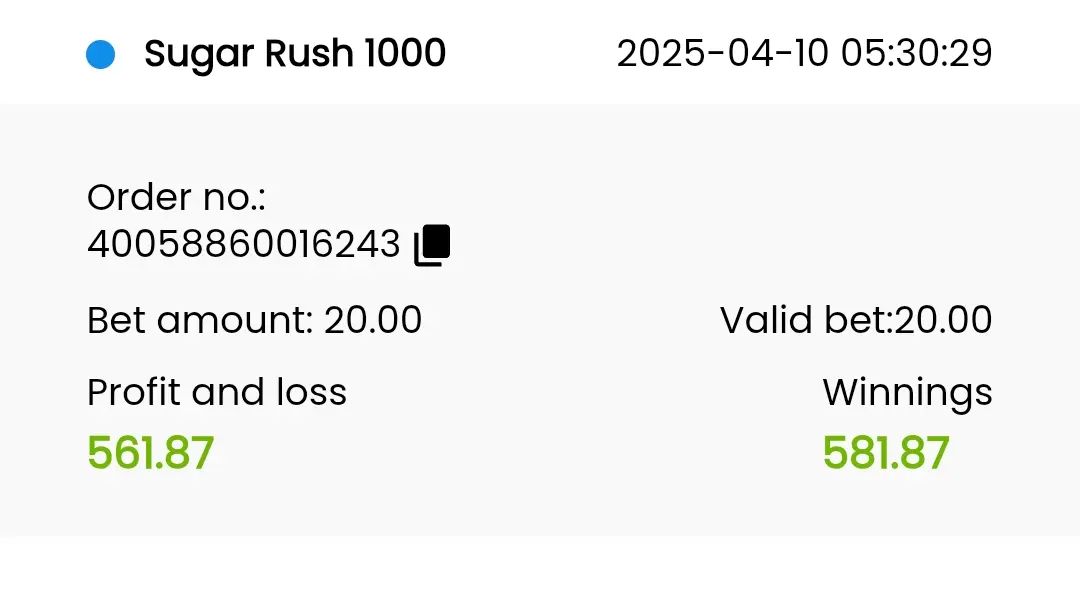The height and width of the screenshot is (615, 1080).
Task: Click the date 2025-04-10 portion
Action: [722, 53]
